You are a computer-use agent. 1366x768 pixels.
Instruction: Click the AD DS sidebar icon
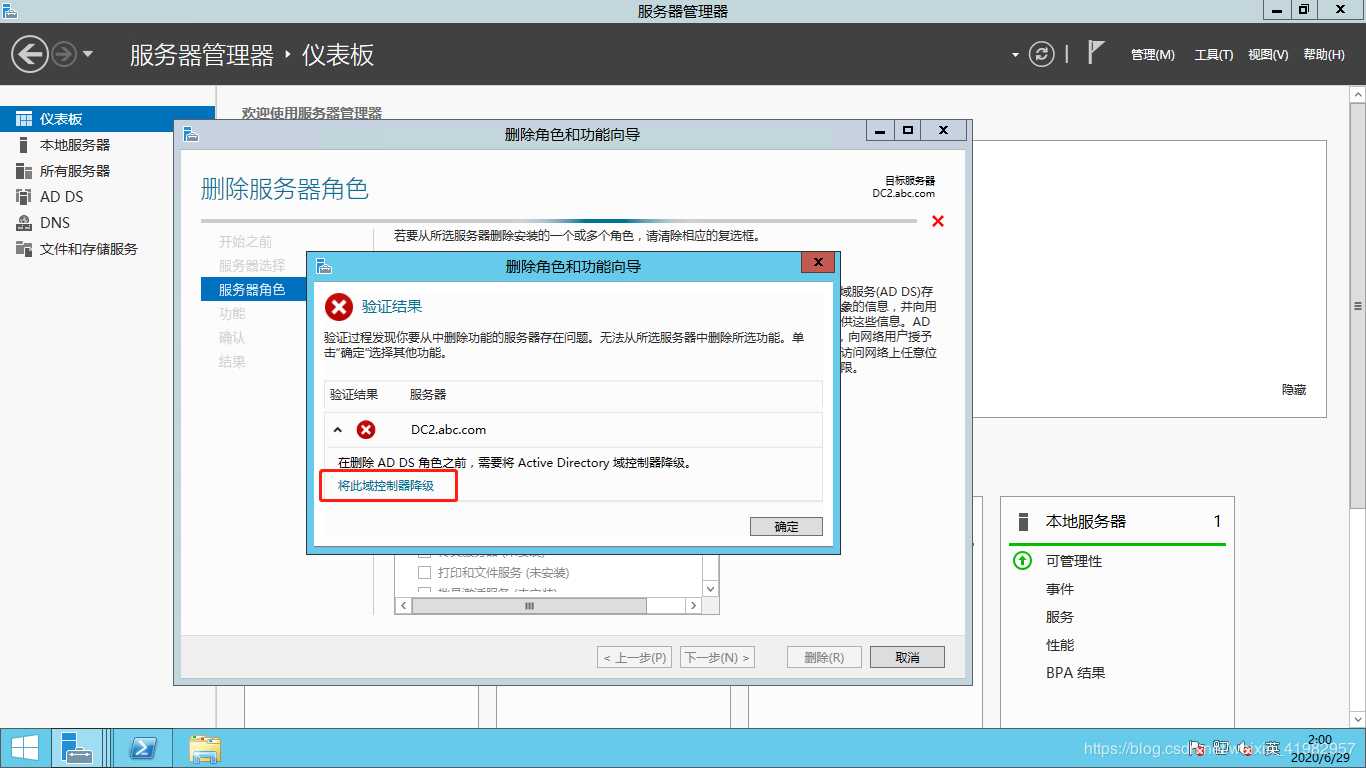pyautogui.click(x=24, y=197)
